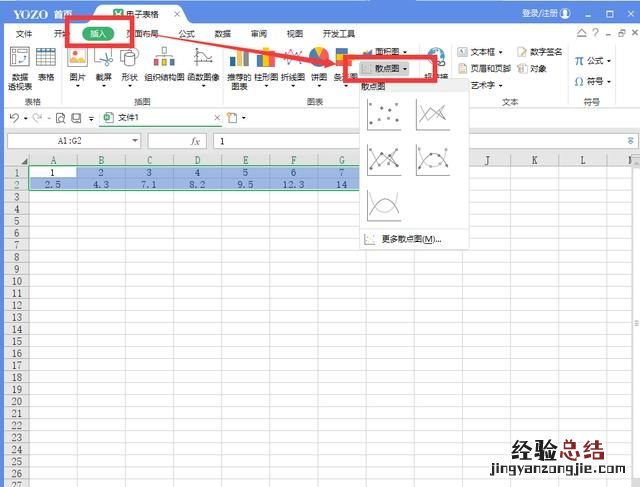Choose the plain scatter chart thumbnail
This screenshot has width=640, height=487.
point(384,115)
